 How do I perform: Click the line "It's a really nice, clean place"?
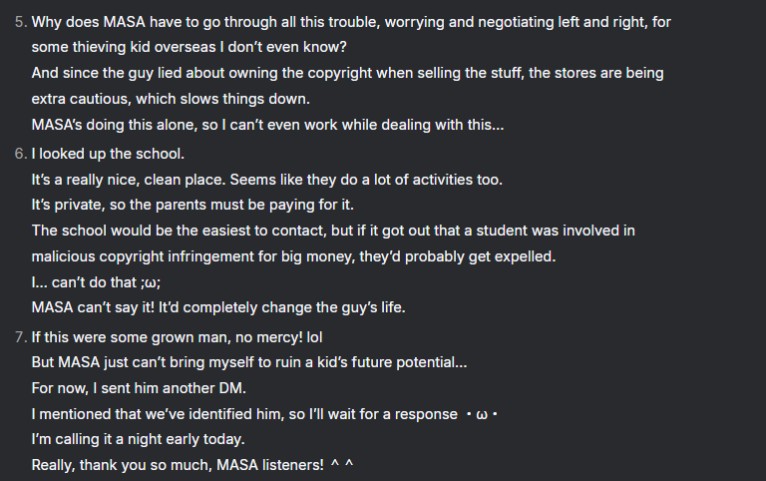pyautogui.click(x=266, y=179)
